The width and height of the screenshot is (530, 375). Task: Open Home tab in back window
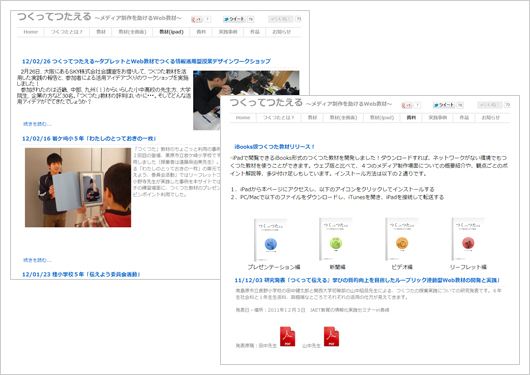click(x=30, y=32)
